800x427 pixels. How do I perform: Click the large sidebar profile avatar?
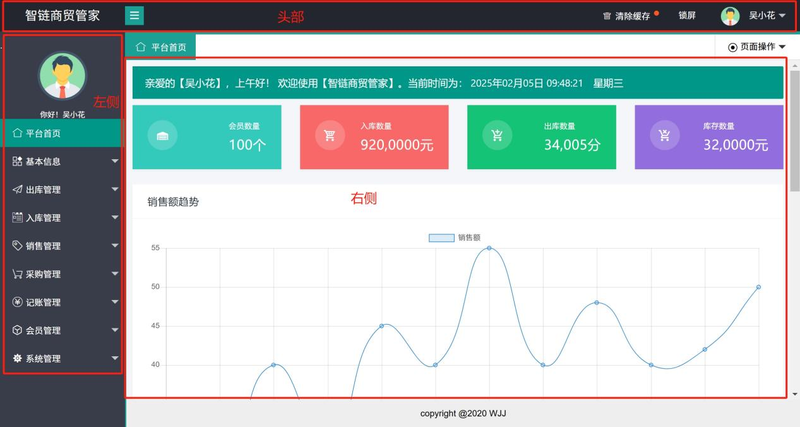pyautogui.click(x=62, y=76)
